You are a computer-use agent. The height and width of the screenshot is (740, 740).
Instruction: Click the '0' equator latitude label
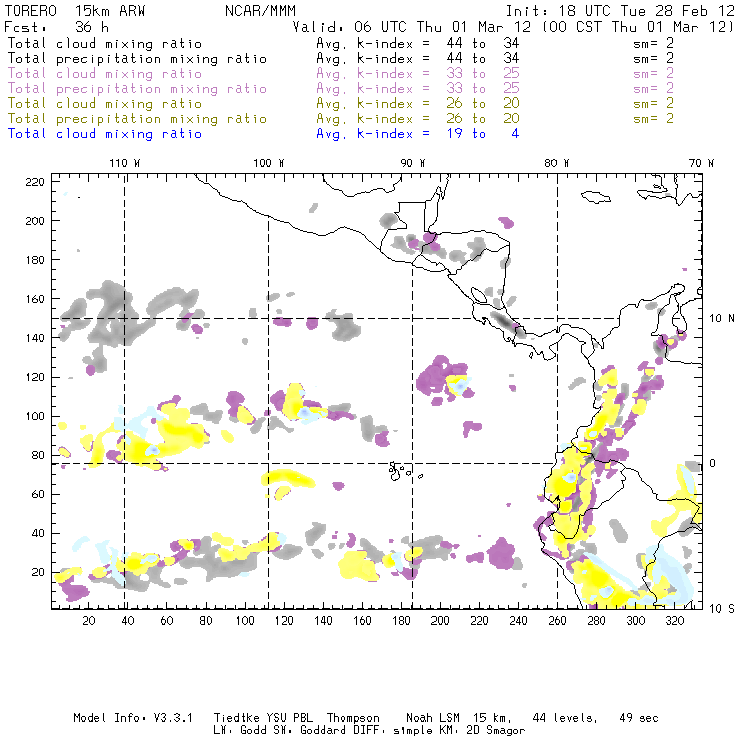coord(713,463)
